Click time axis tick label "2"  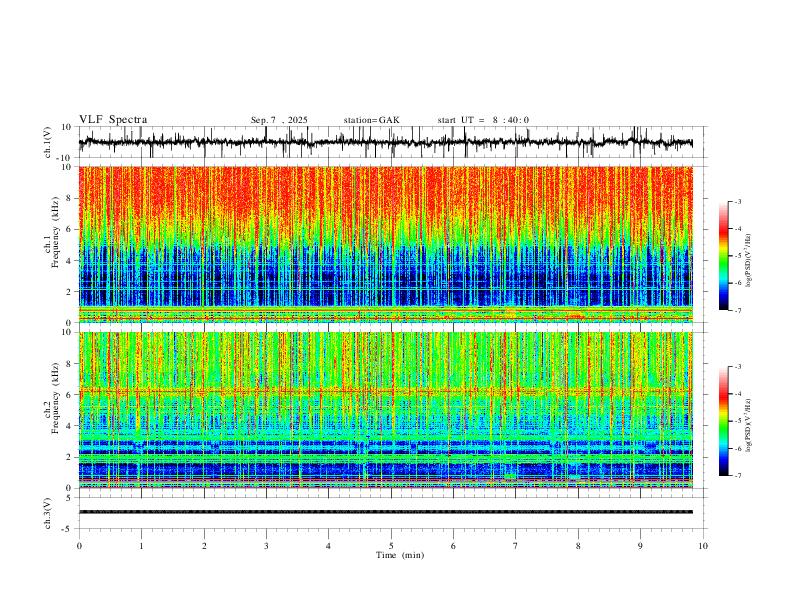coord(204,546)
